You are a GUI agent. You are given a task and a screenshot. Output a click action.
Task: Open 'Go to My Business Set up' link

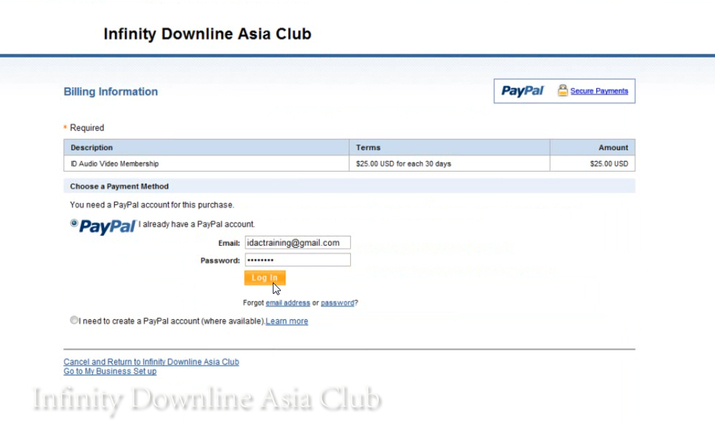(x=110, y=371)
